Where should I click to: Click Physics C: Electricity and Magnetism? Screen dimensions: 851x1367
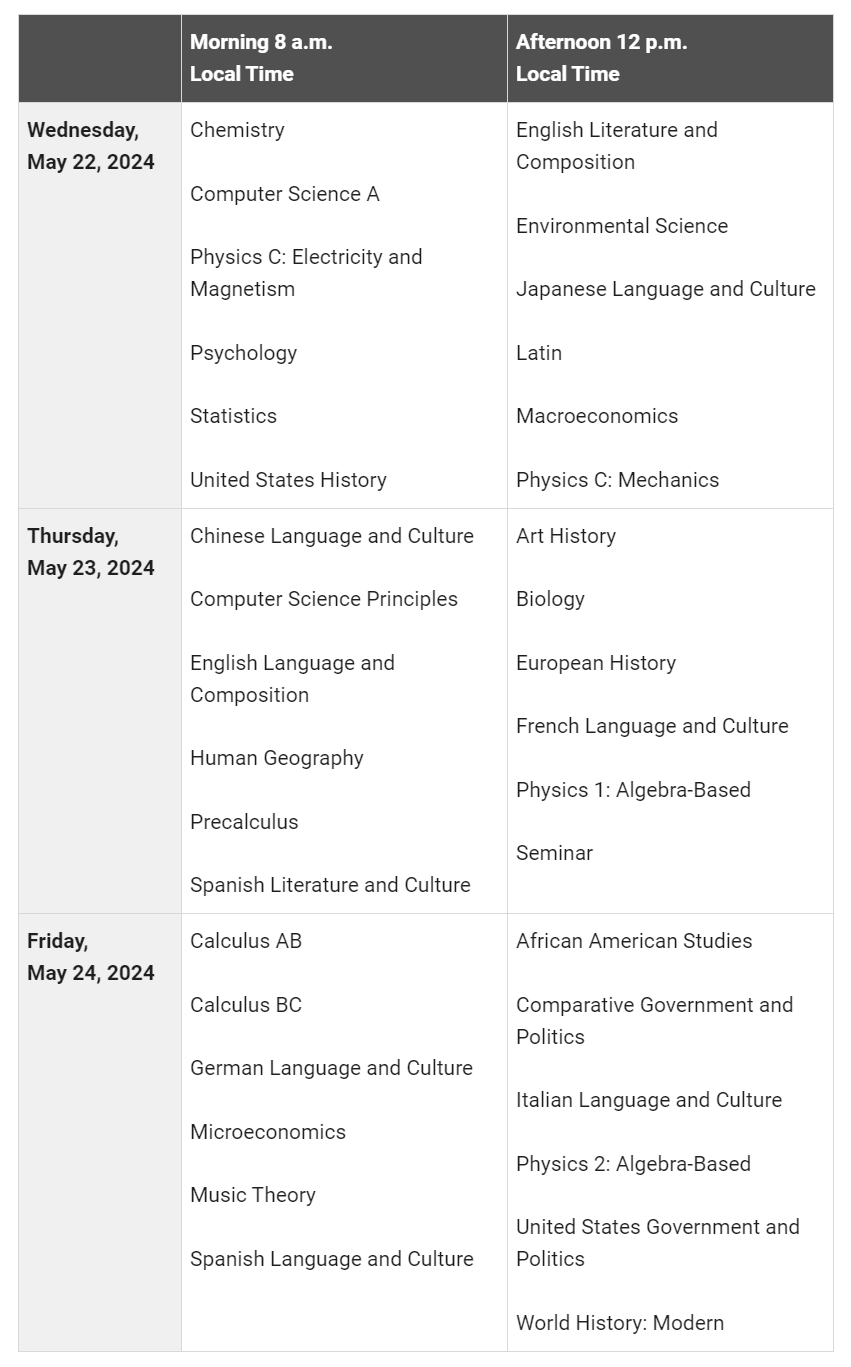306,273
